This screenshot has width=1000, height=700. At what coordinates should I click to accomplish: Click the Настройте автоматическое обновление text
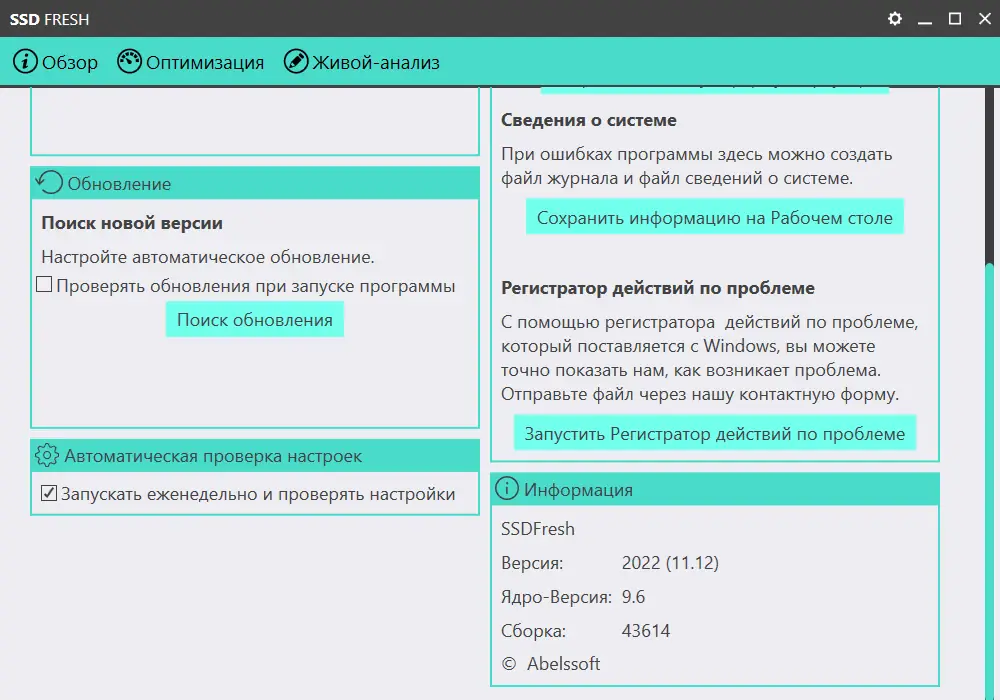tap(208, 257)
